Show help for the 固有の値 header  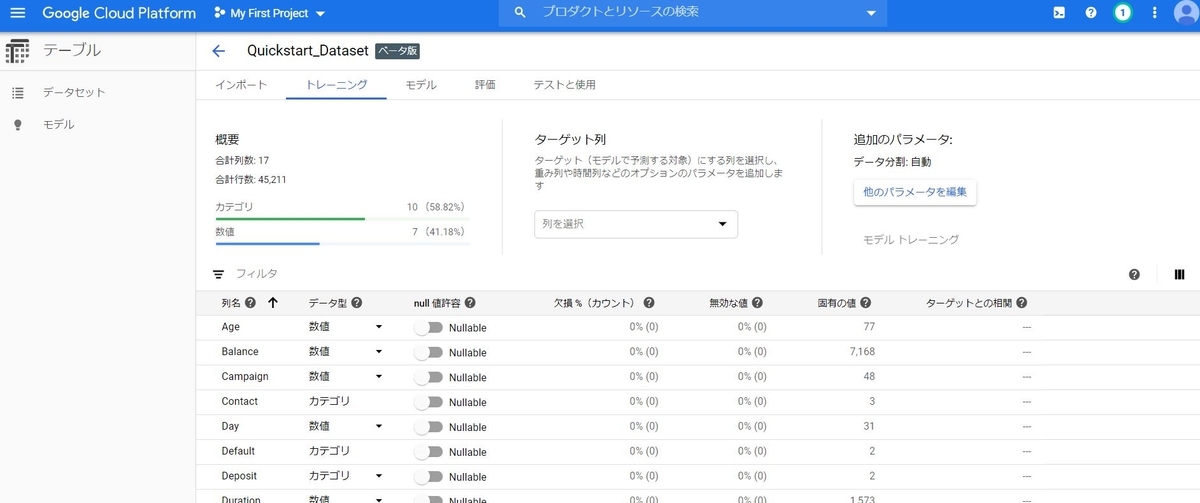point(865,303)
